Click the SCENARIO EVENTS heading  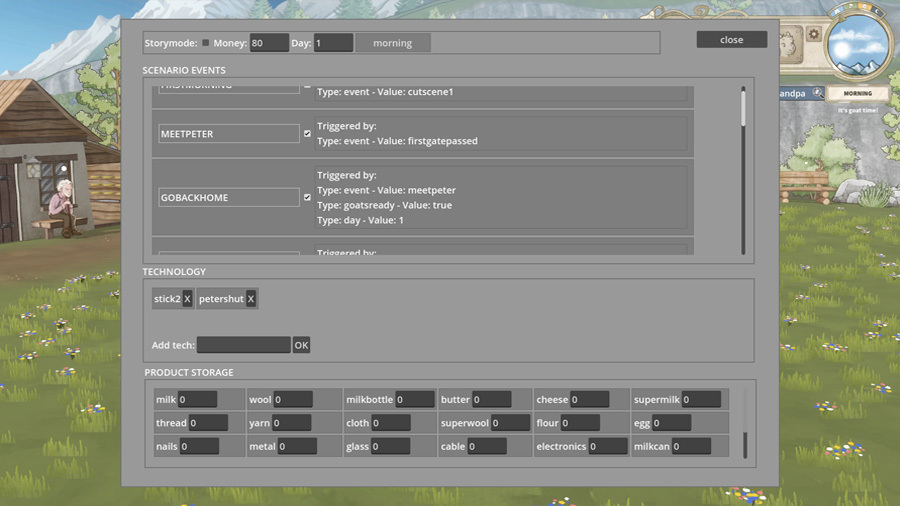click(184, 71)
